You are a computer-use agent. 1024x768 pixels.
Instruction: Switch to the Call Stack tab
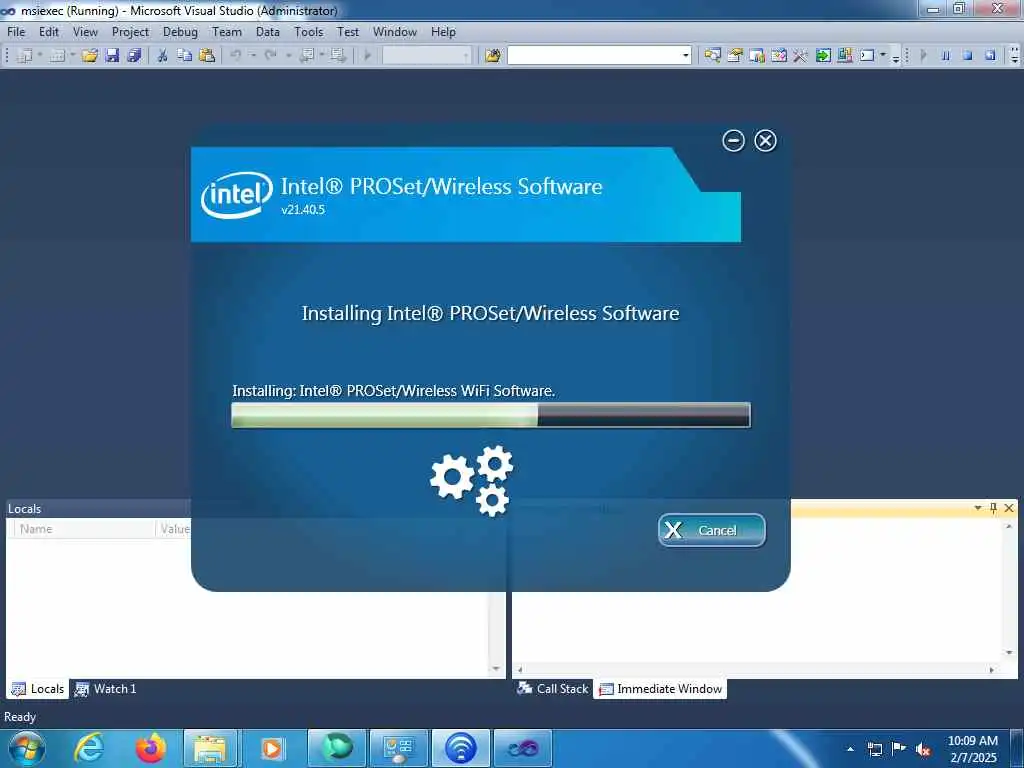[x=552, y=689]
